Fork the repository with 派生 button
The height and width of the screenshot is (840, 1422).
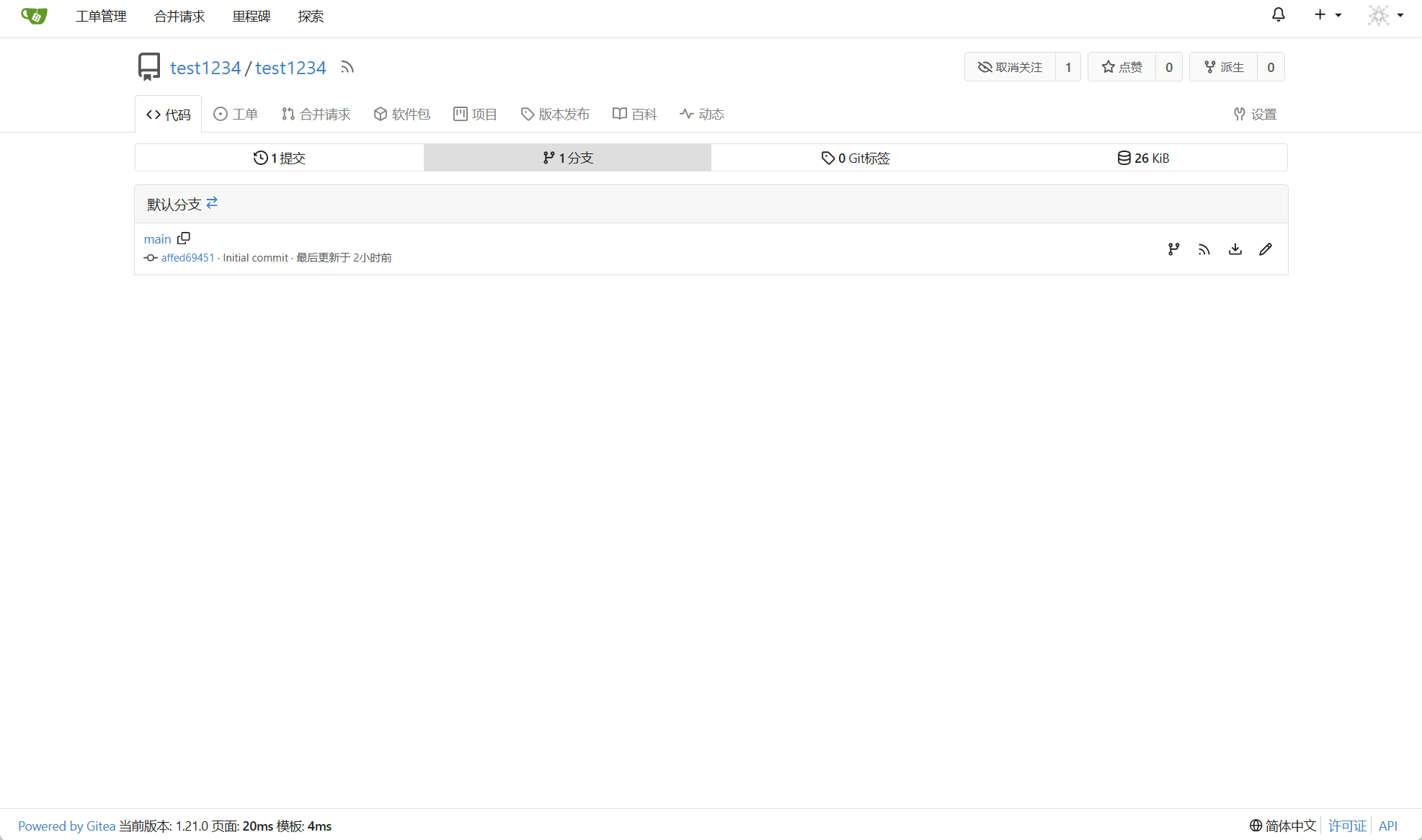(x=1224, y=67)
